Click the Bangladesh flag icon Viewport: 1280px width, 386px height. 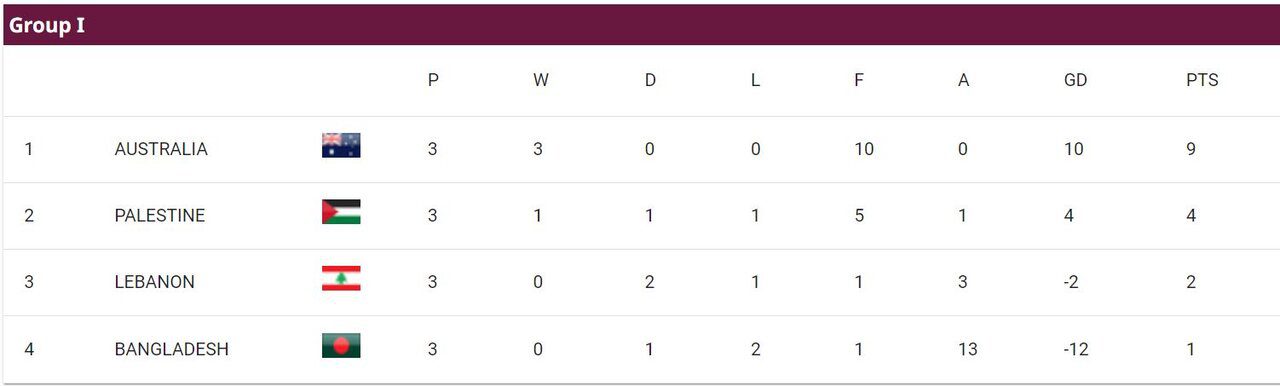(x=341, y=346)
